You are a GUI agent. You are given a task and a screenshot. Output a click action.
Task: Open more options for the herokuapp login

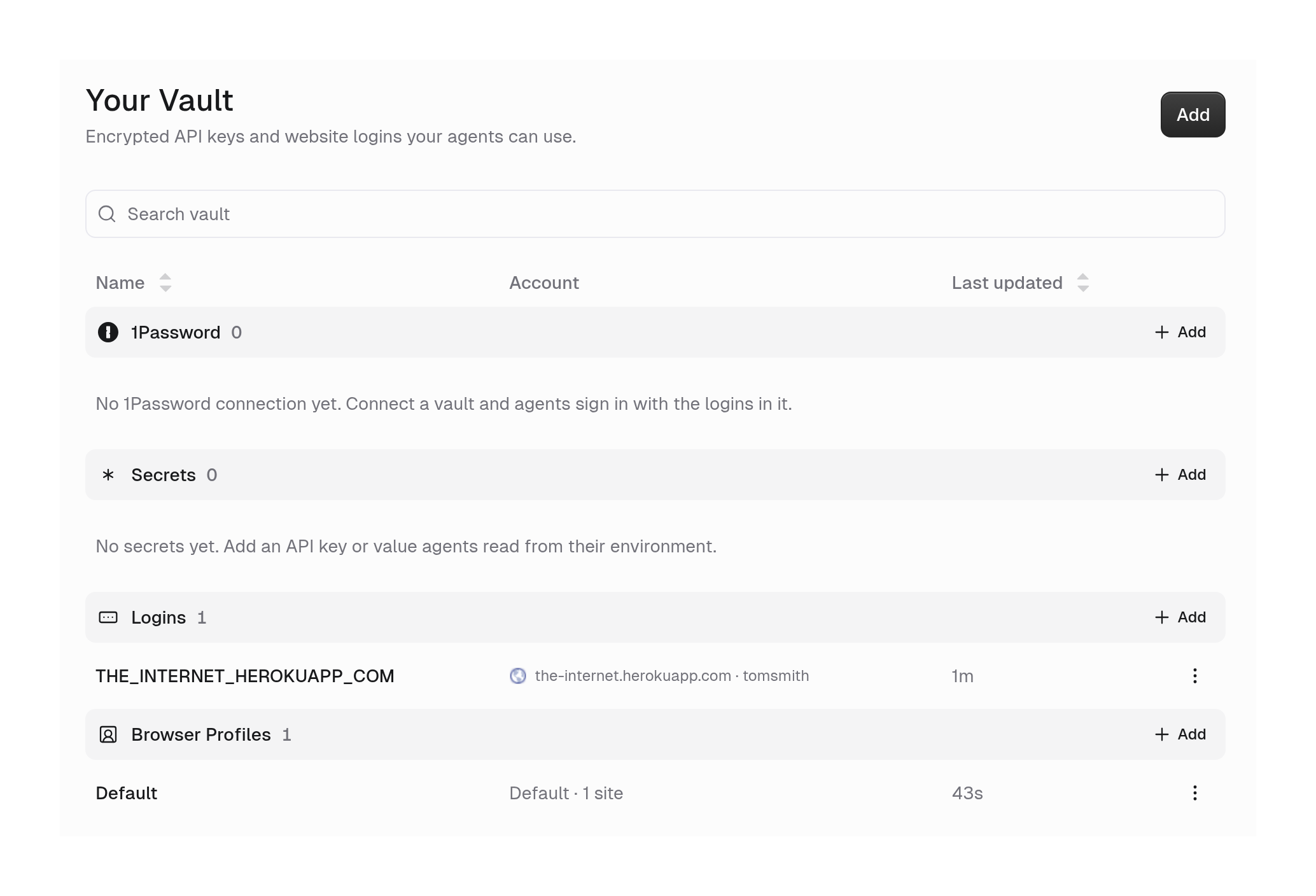[x=1194, y=676]
